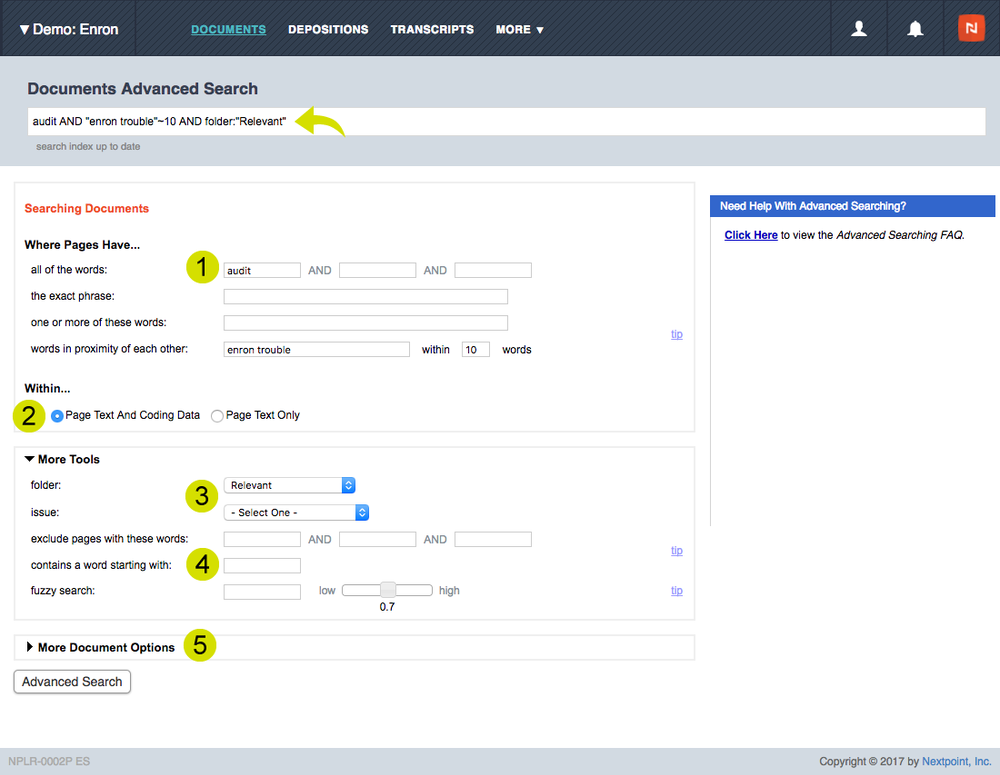
Task: Click the second 'all of the words' field
Action: (x=378, y=270)
